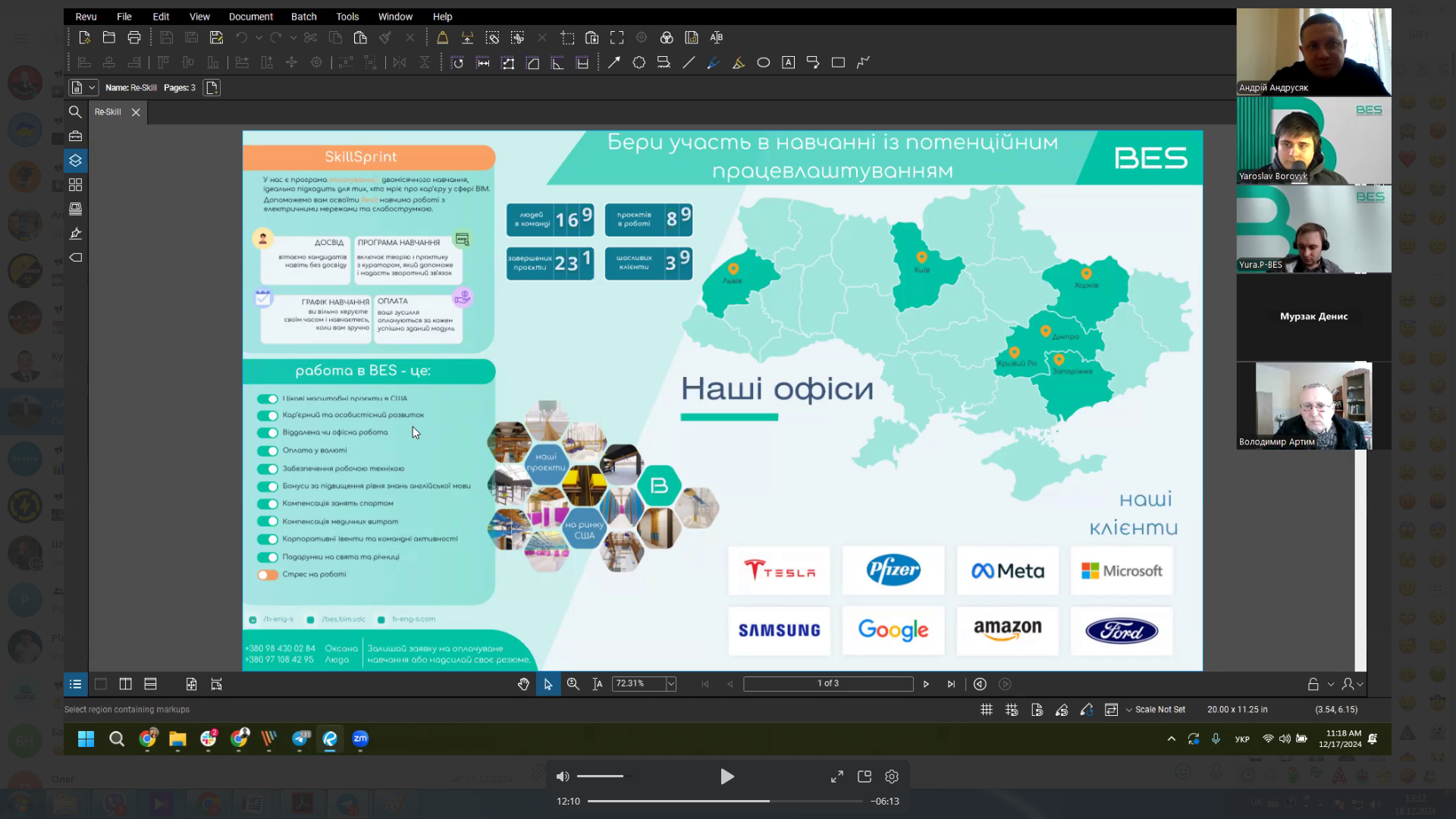Screen dimensions: 1456x819
Task: Open video player settings gear
Action: point(892,777)
